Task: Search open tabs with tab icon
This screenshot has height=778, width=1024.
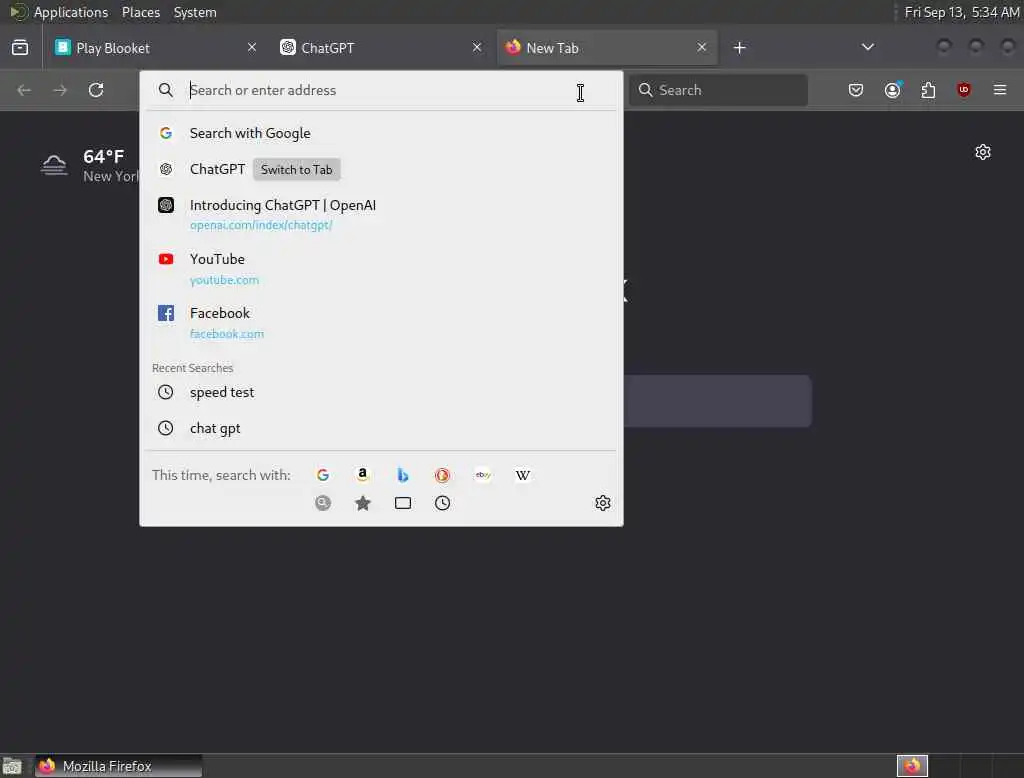Action: coord(403,503)
